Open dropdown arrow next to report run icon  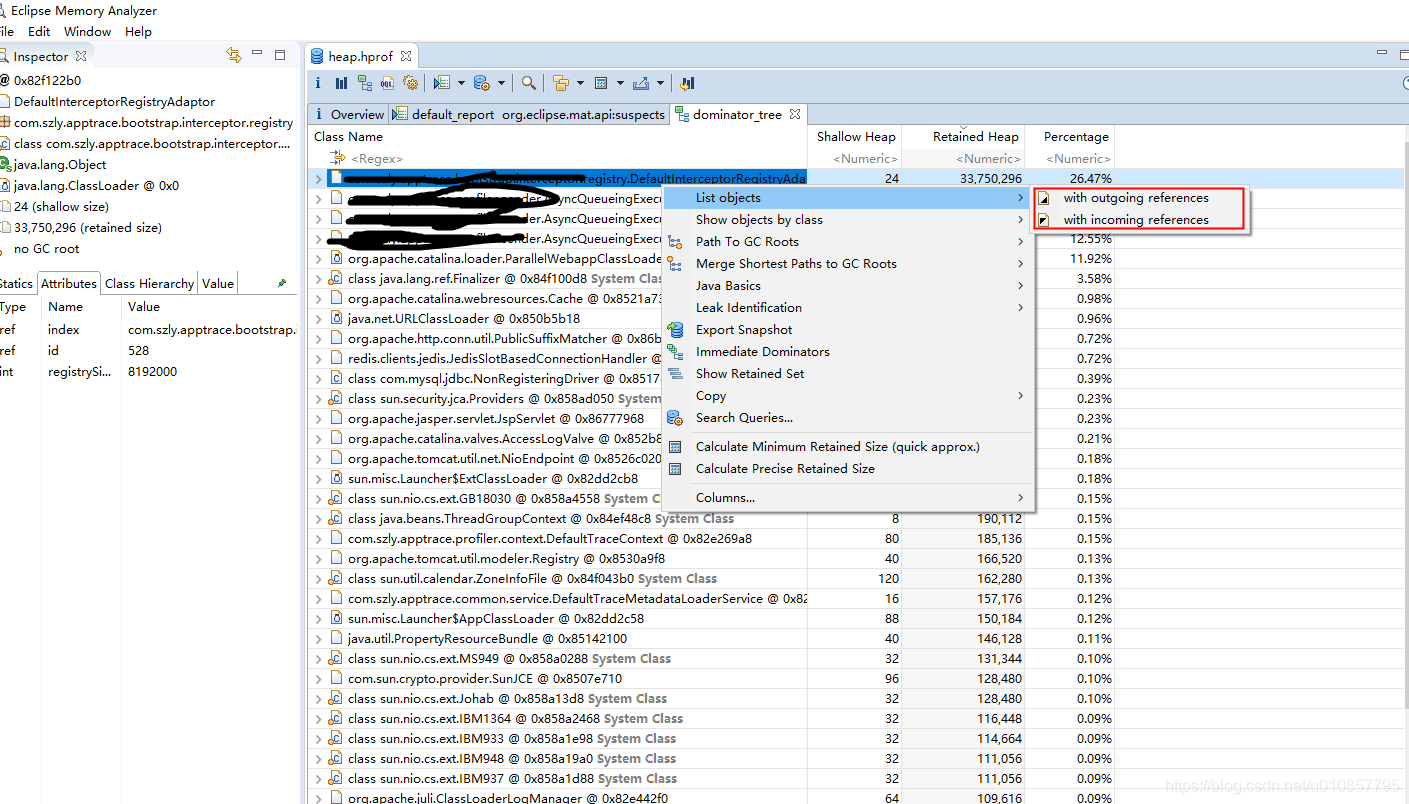tap(461, 83)
